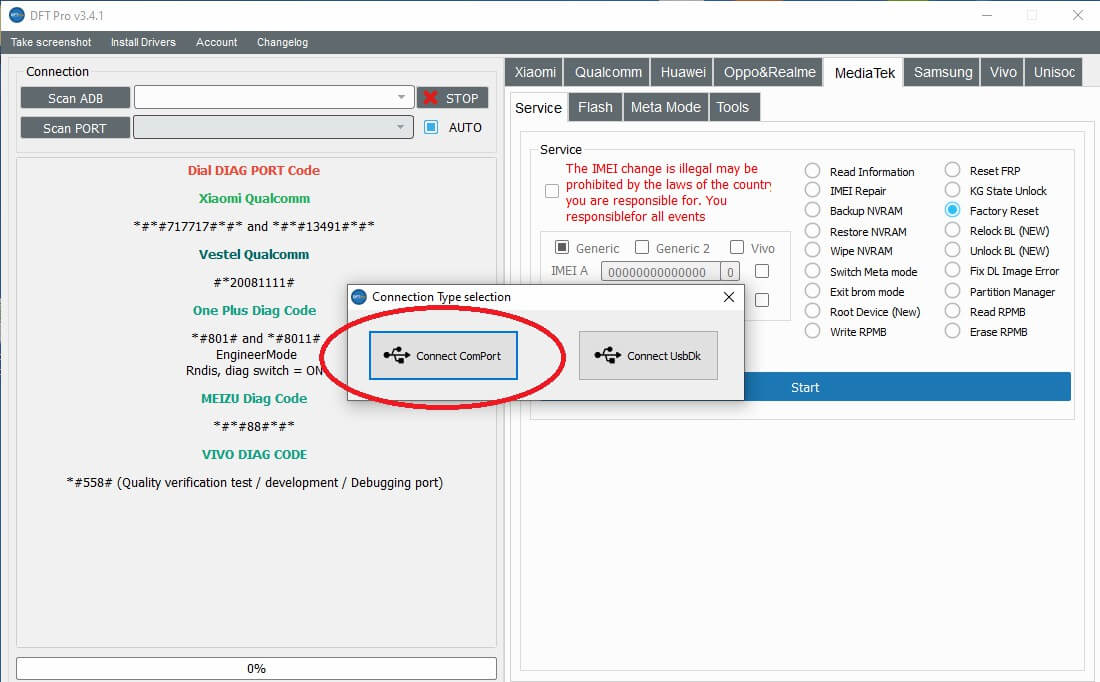Screen dimensions: 1100x682
Task: Open the Account menu
Action: 217,42
